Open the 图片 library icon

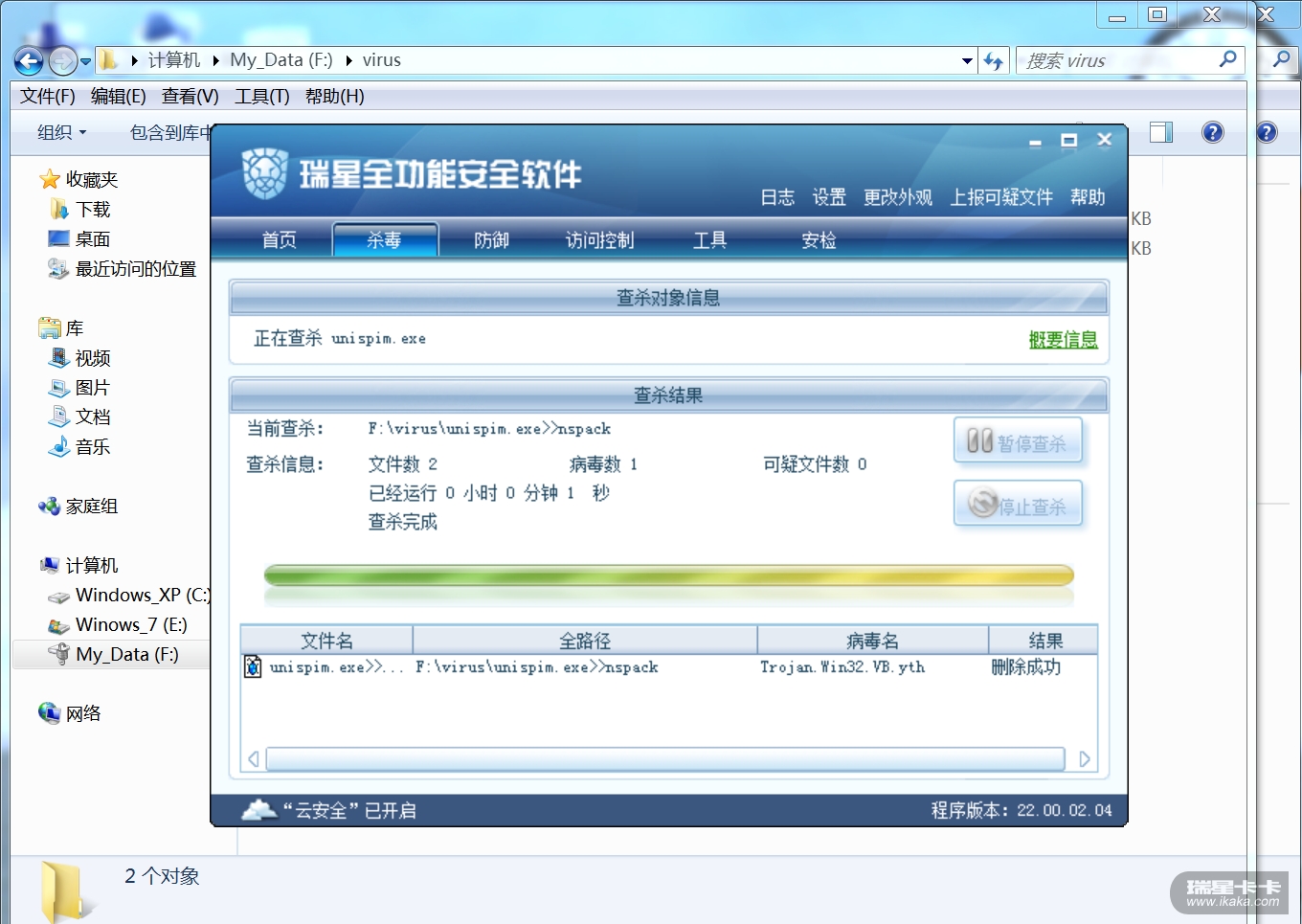[x=59, y=387]
